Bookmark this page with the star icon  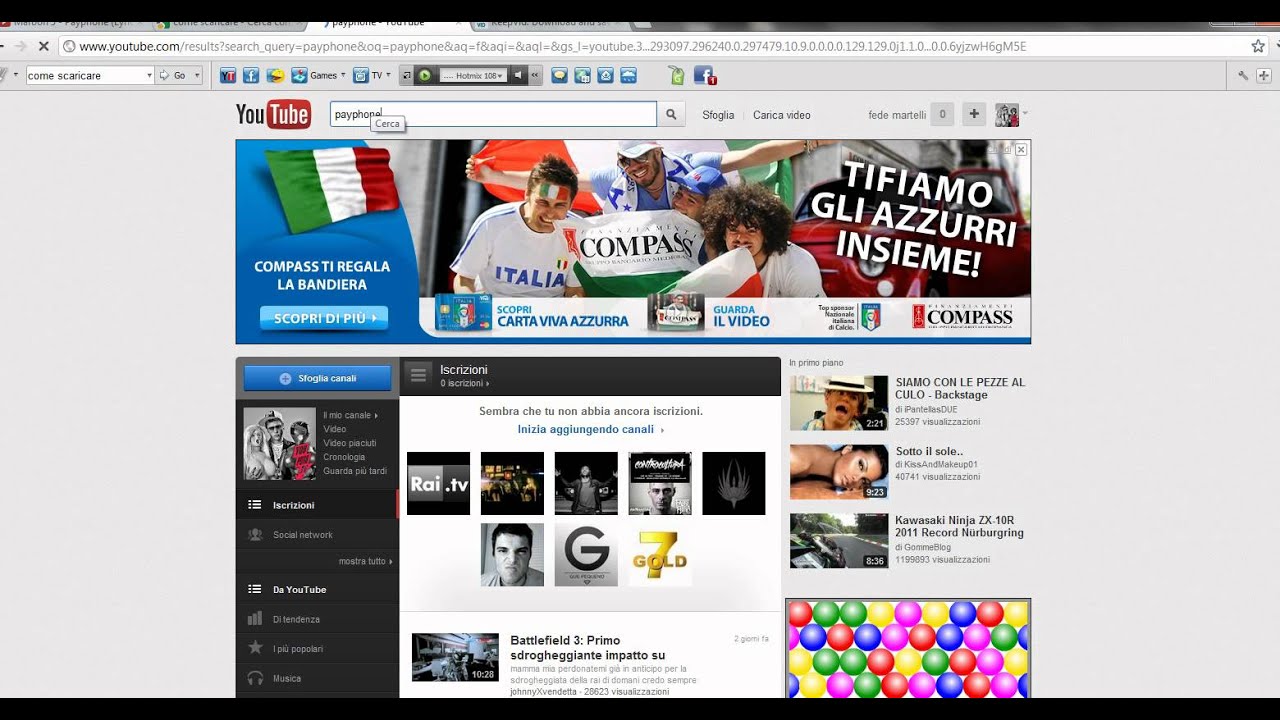click(x=1258, y=46)
